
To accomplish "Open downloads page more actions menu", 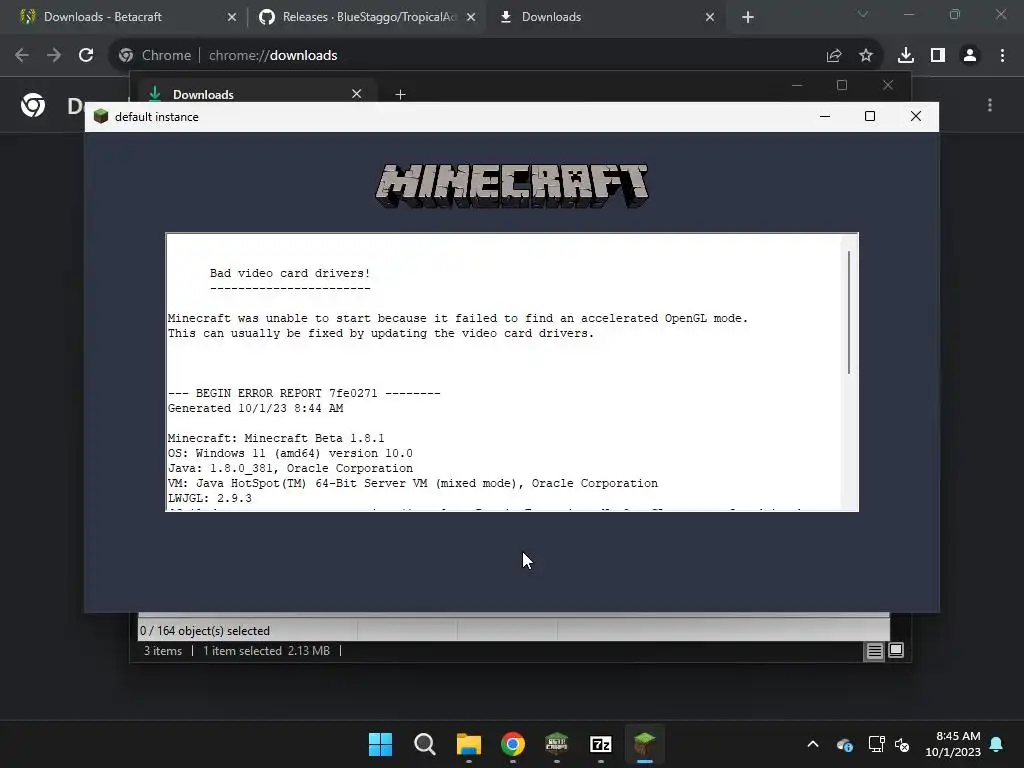I will pos(990,105).
